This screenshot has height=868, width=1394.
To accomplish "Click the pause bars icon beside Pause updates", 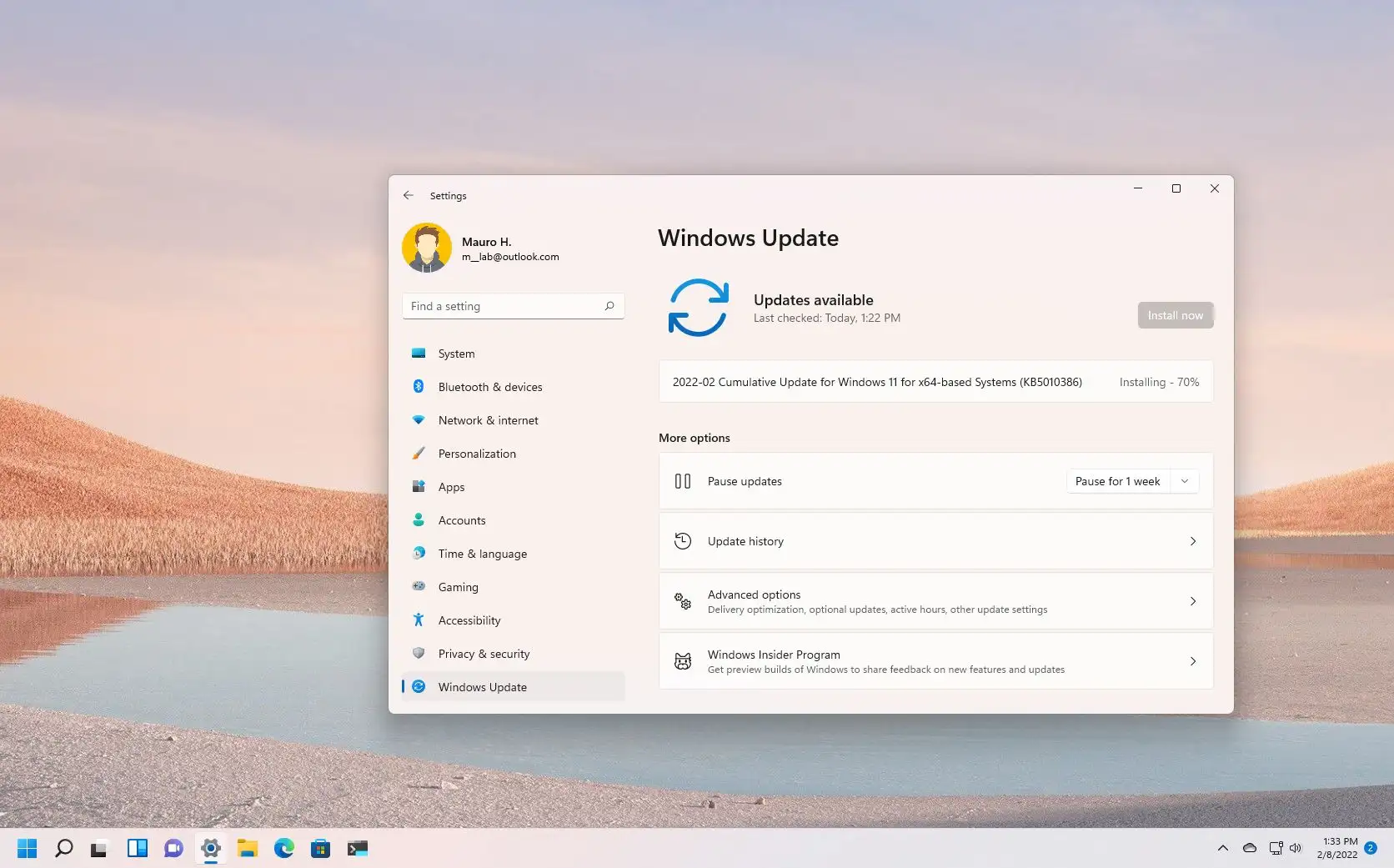I will [x=683, y=481].
